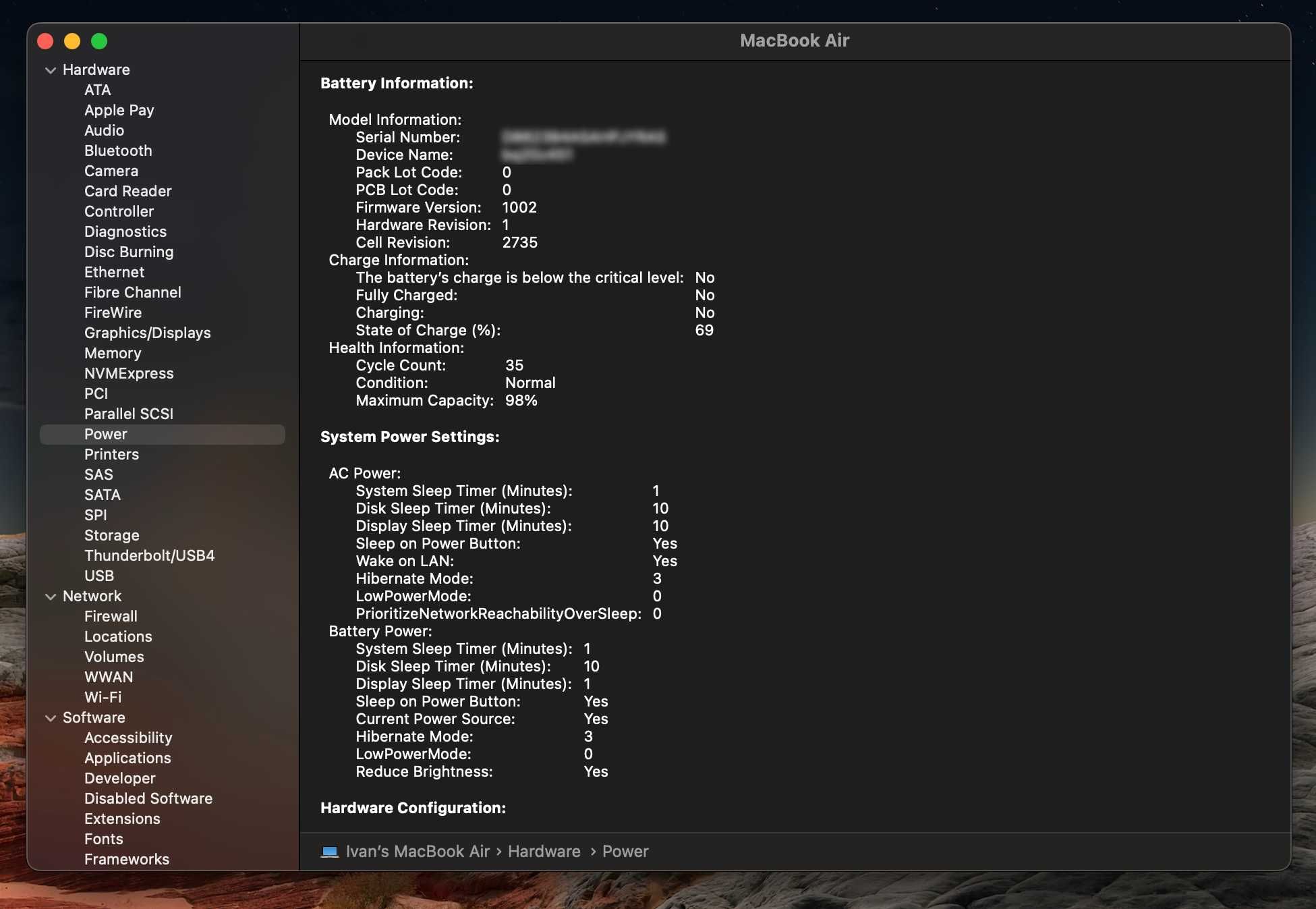Click the yellow minimize window button
Screen dimensions: 1316x909
click(72, 41)
